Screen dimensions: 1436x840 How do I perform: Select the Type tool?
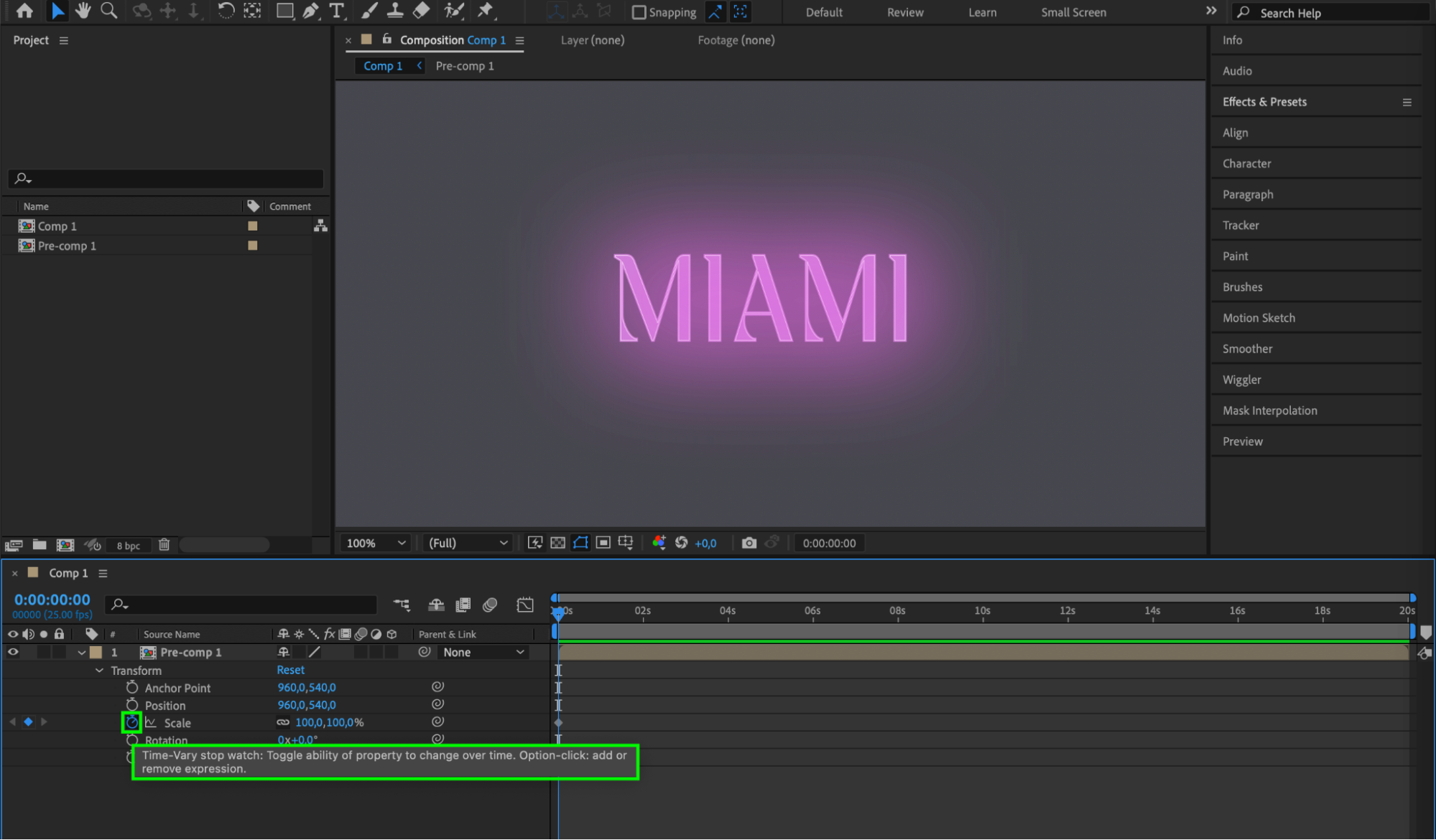pyautogui.click(x=336, y=11)
